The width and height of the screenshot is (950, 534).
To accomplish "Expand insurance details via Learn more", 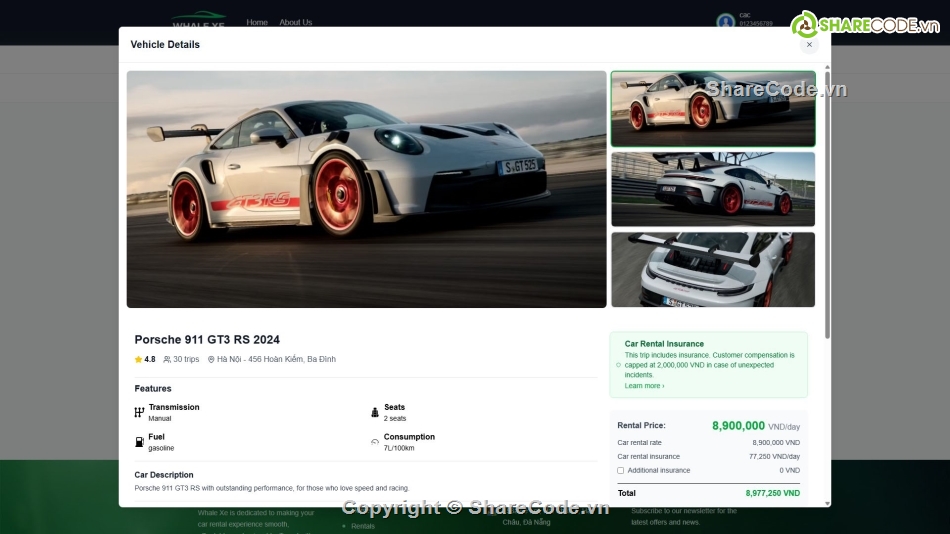I will pyautogui.click(x=644, y=386).
